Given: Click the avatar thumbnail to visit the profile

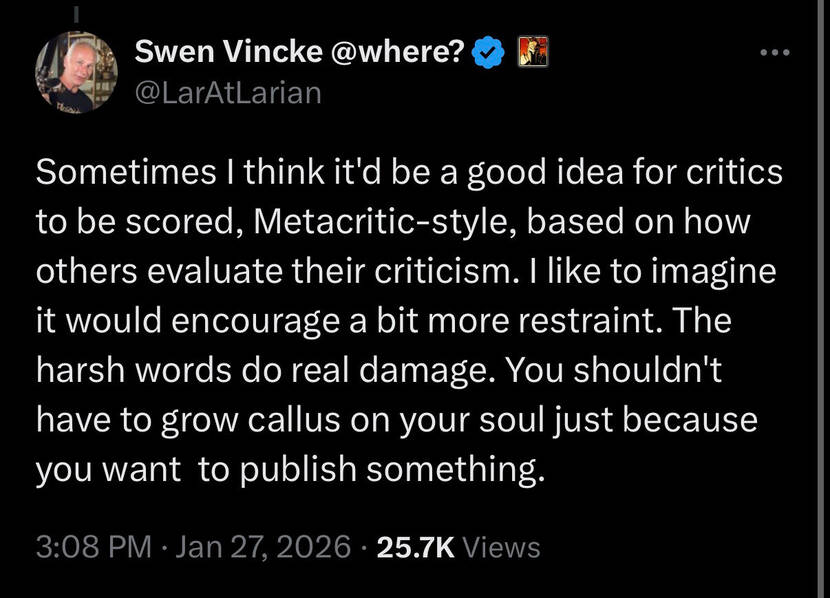Looking at the screenshot, I should 75,70.
